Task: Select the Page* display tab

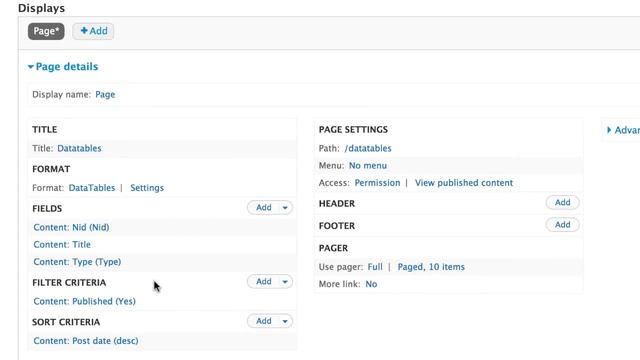Action: click(x=46, y=31)
